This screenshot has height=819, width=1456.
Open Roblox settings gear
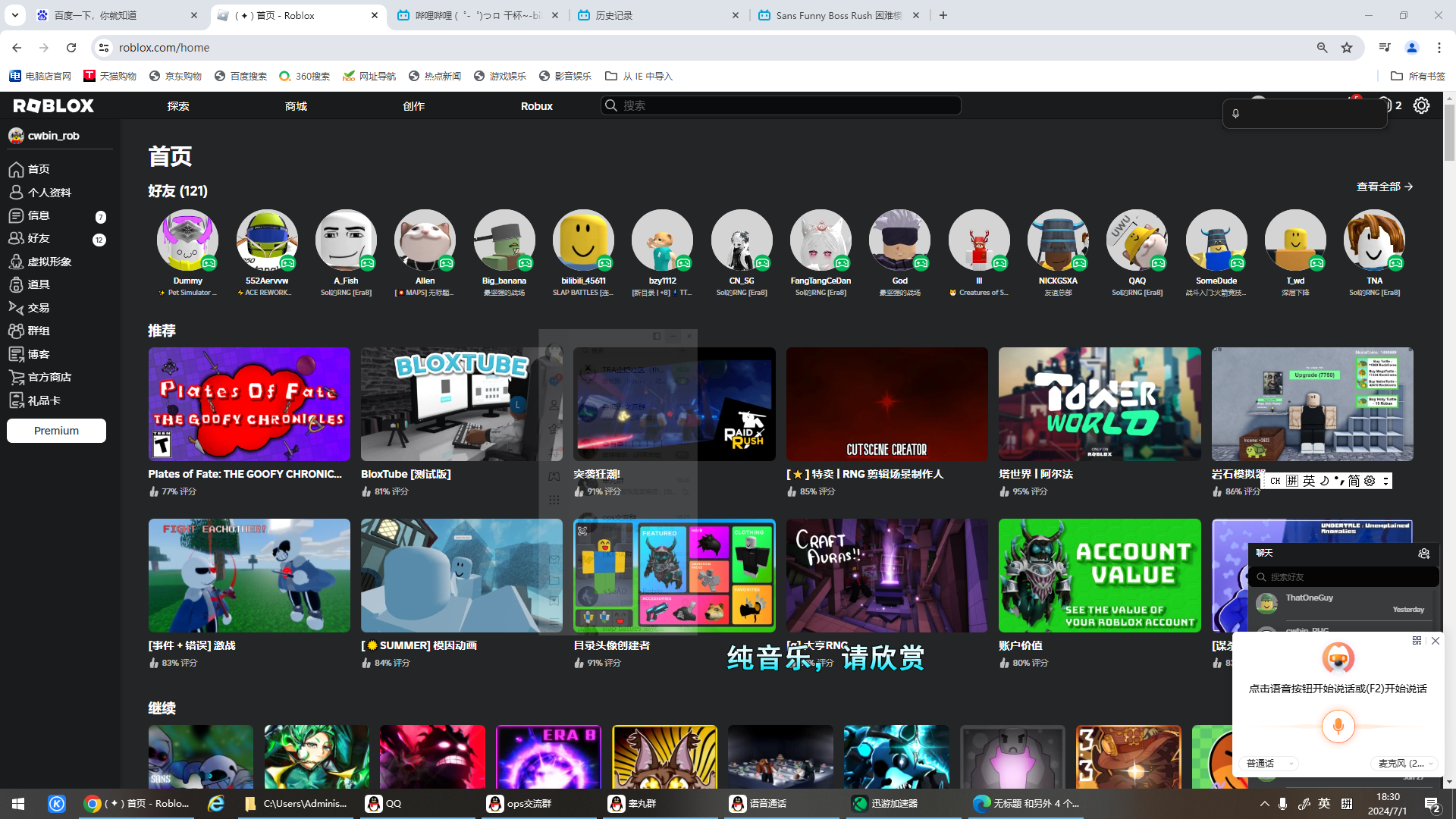pyautogui.click(x=1421, y=105)
